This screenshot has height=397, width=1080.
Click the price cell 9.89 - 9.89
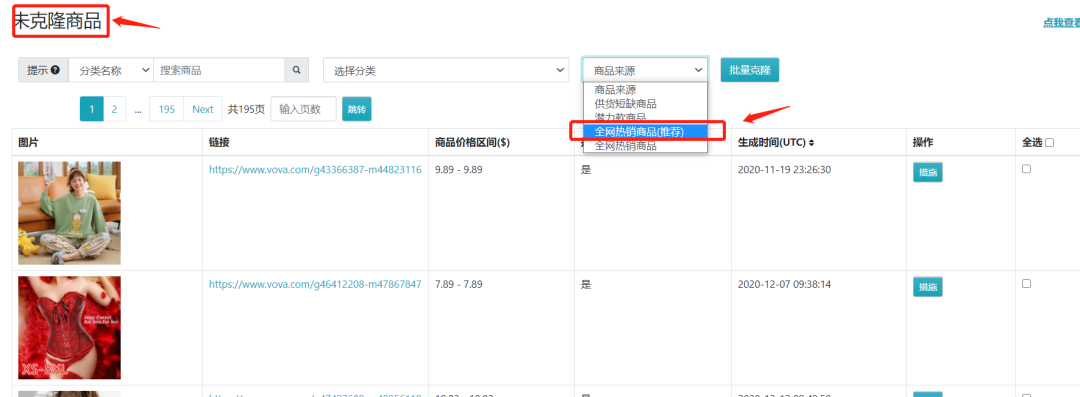click(459, 170)
